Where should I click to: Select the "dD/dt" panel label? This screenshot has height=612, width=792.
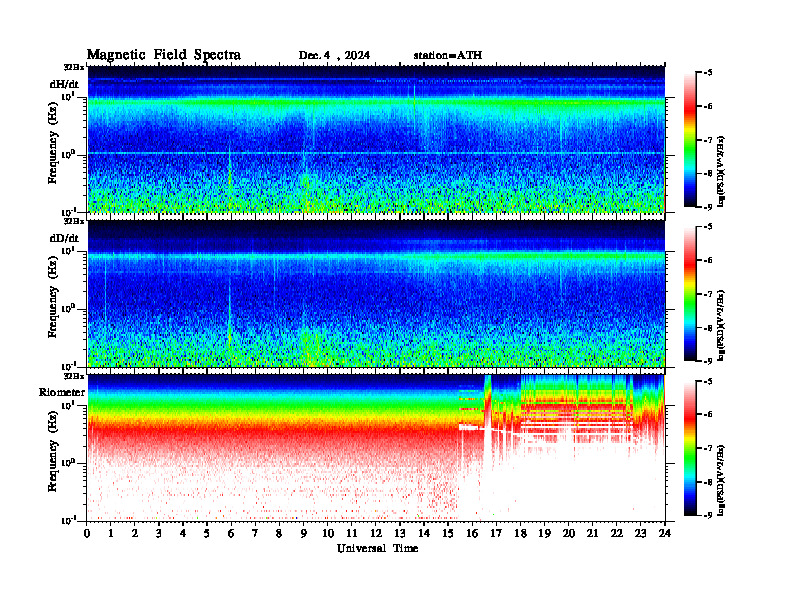[64, 238]
